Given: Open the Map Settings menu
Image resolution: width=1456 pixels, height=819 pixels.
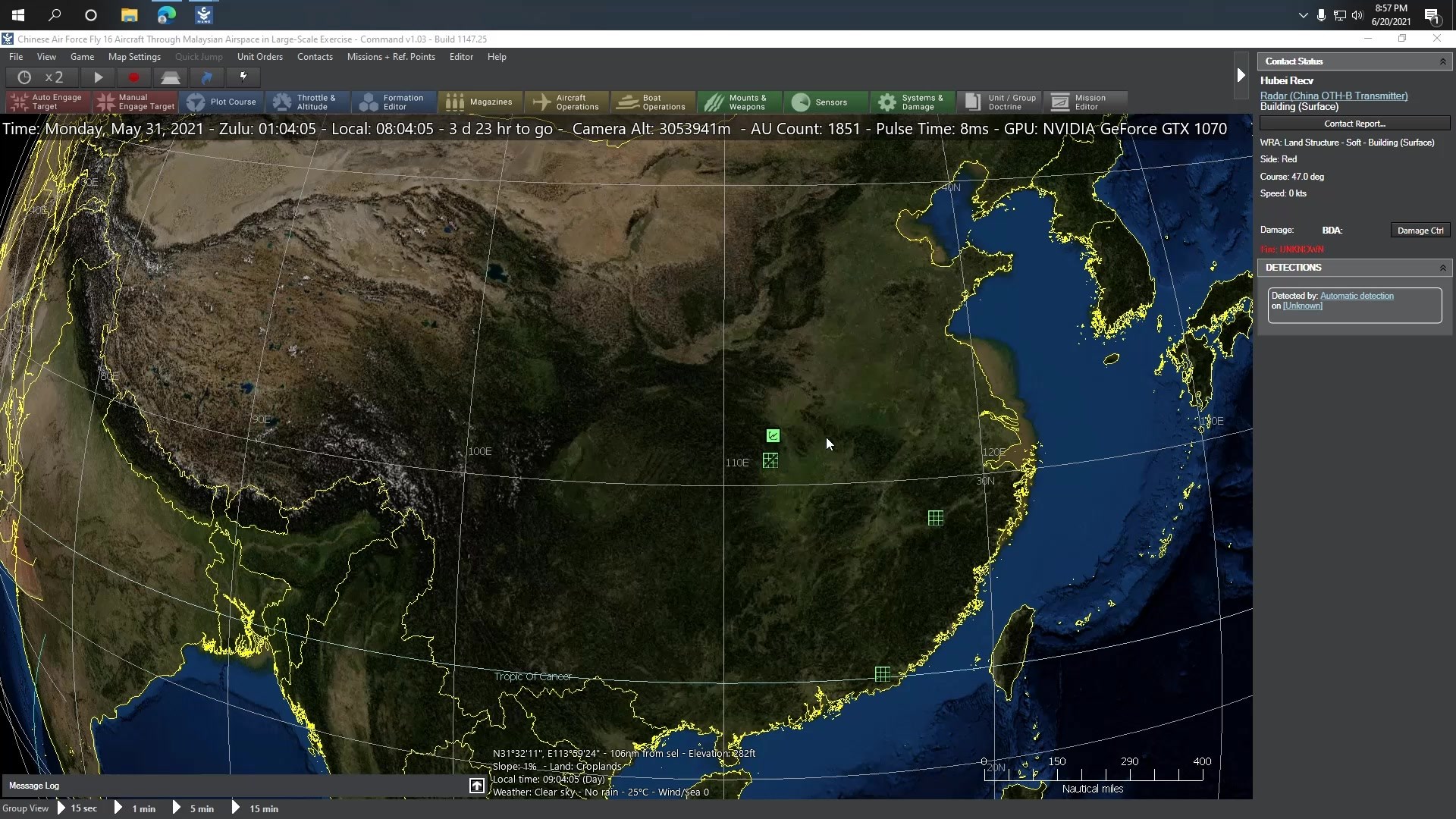Looking at the screenshot, I should coord(134,57).
